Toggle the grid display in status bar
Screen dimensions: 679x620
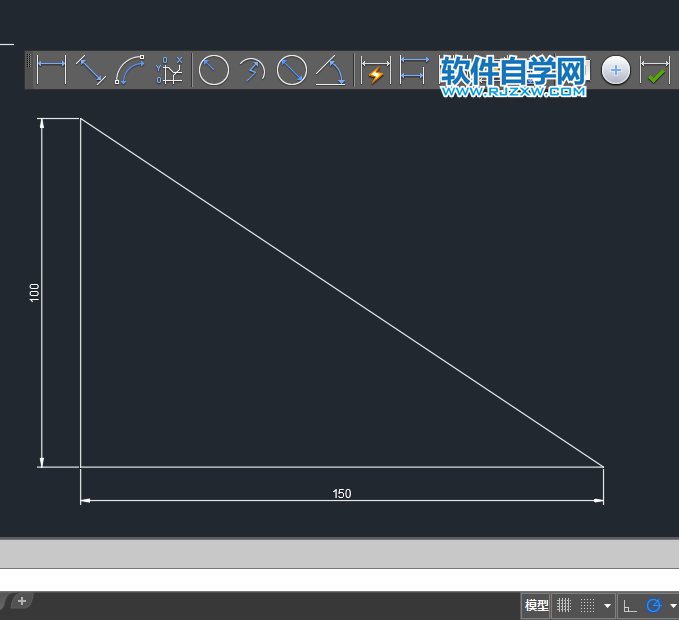[x=563, y=605]
